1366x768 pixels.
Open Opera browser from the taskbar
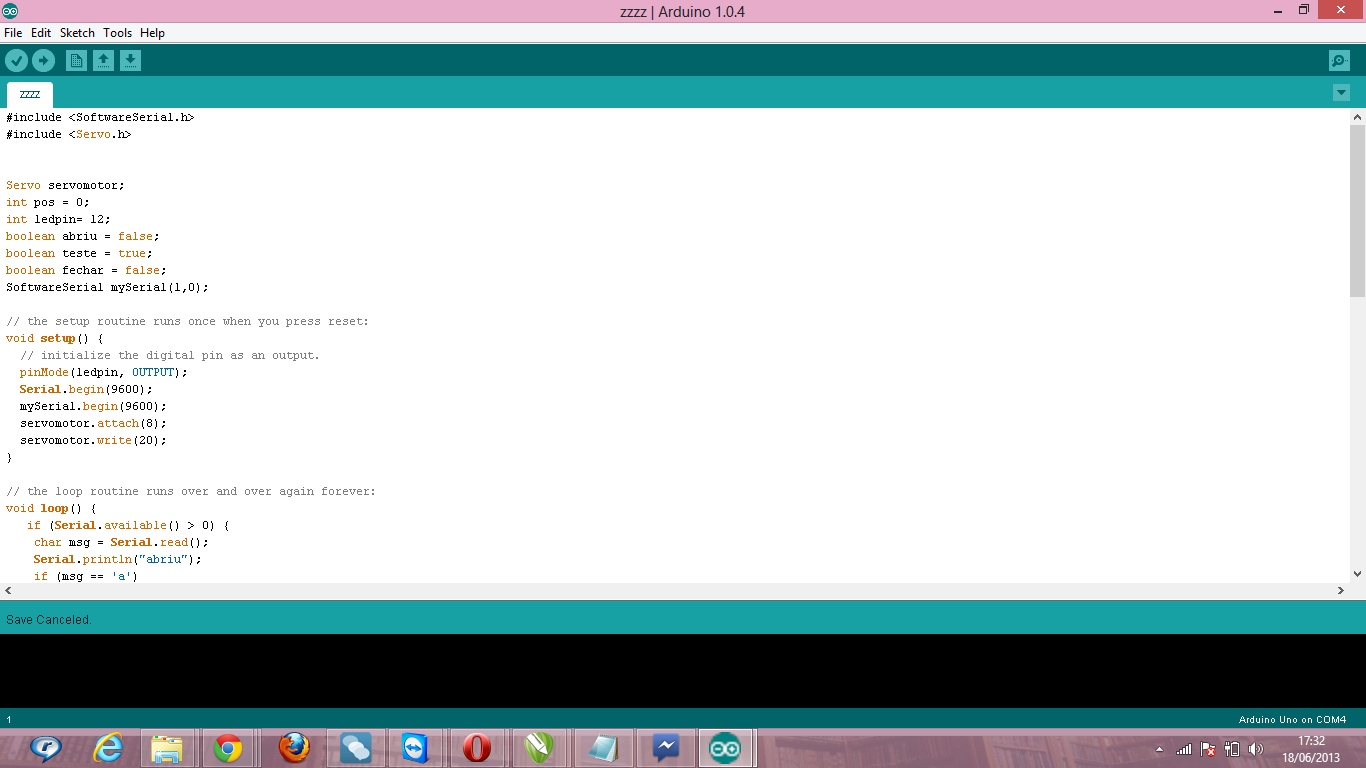tap(477, 748)
